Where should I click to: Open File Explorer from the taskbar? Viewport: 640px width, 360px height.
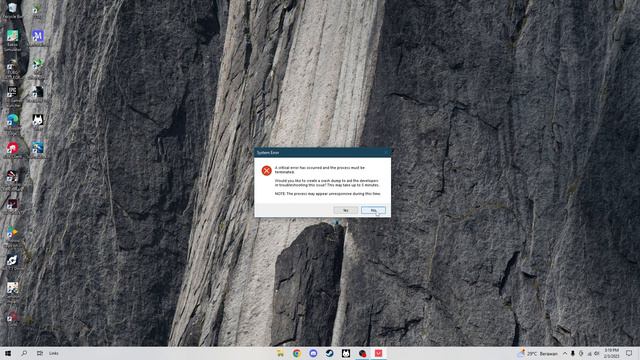(280, 353)
